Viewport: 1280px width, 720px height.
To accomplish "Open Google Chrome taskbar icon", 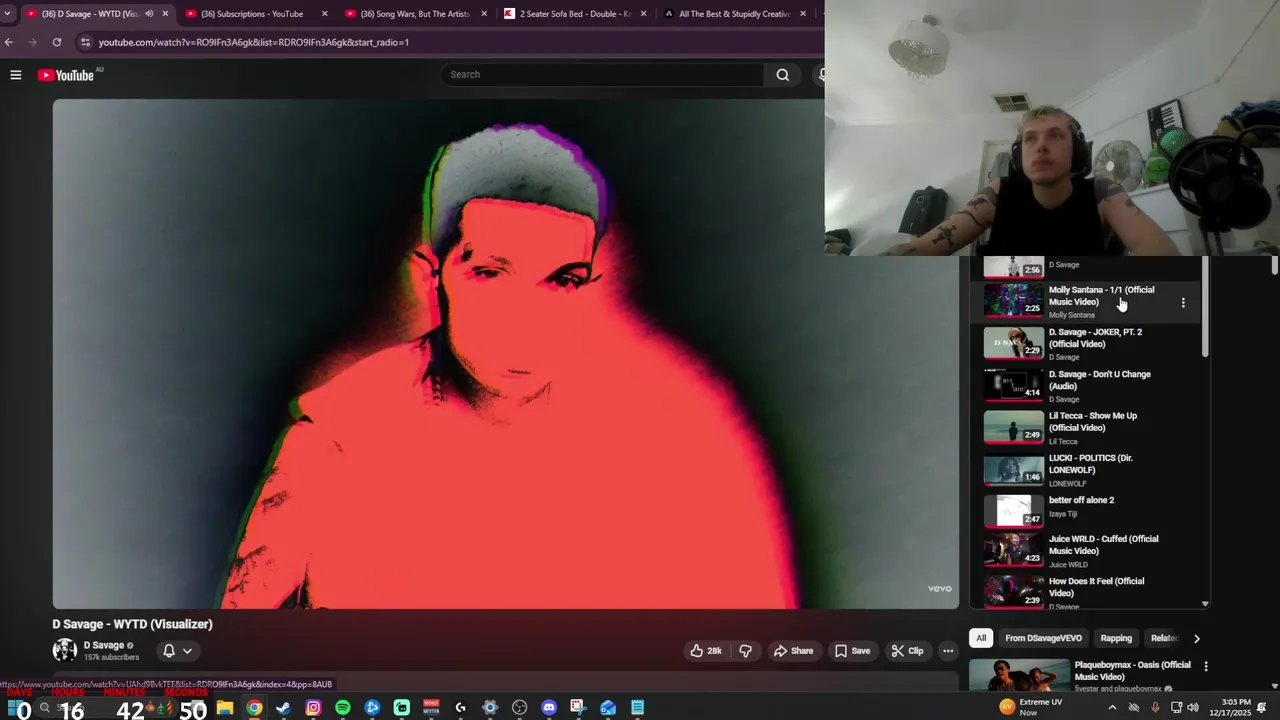I will click(x=254, y=708).
